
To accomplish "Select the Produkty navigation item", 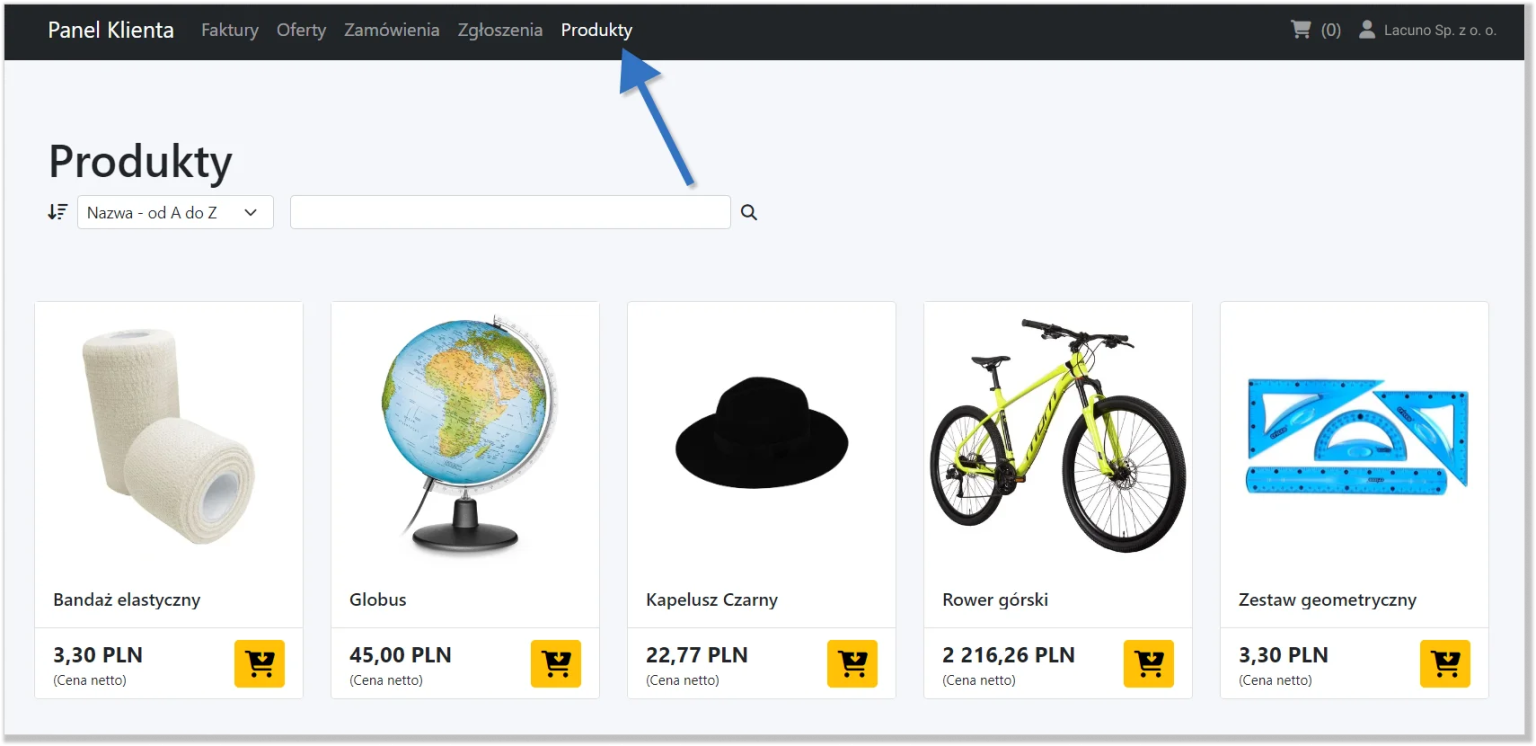I will tap(596, 30).
